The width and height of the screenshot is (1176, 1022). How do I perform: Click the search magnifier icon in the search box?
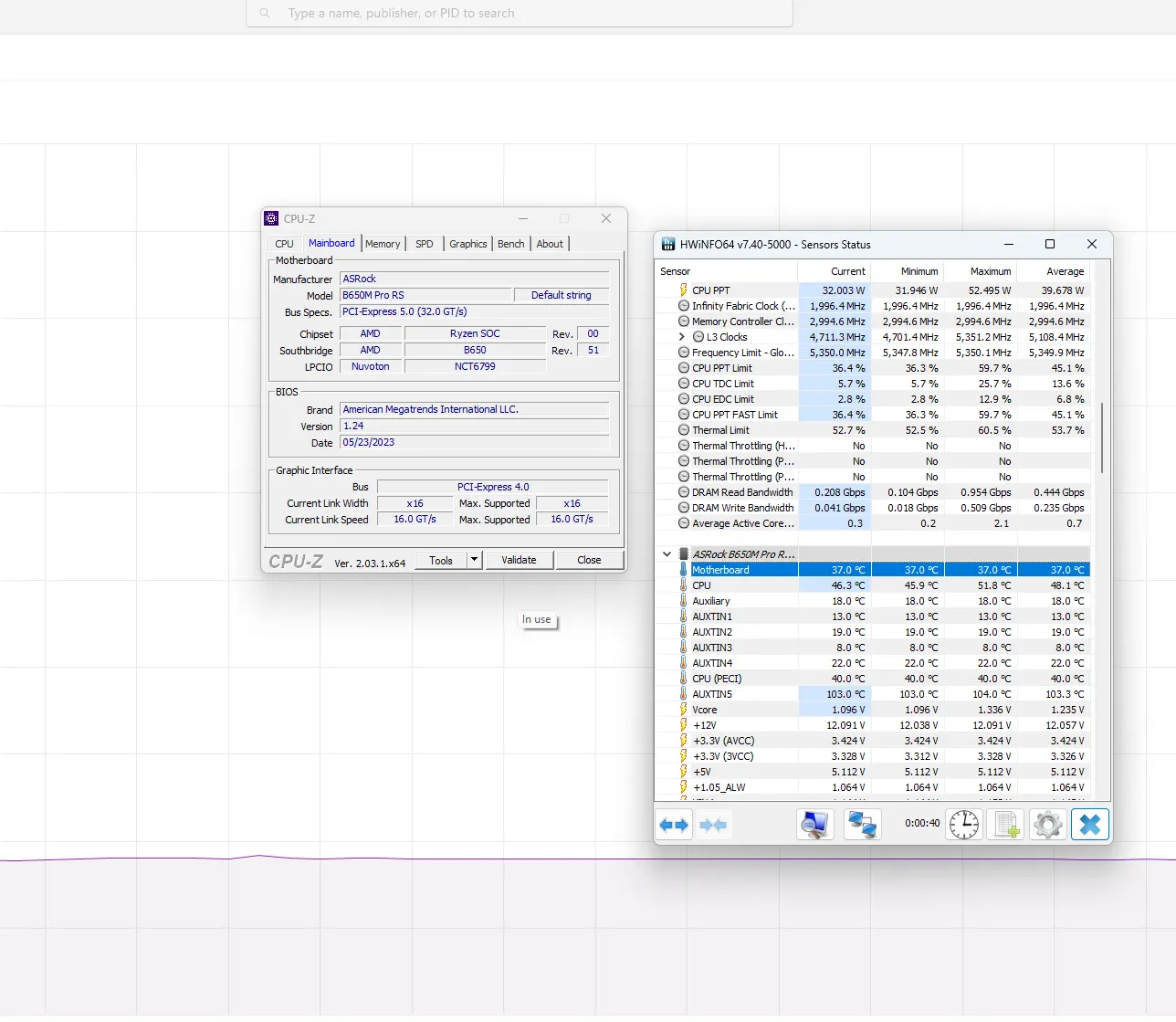click(265, 13)
